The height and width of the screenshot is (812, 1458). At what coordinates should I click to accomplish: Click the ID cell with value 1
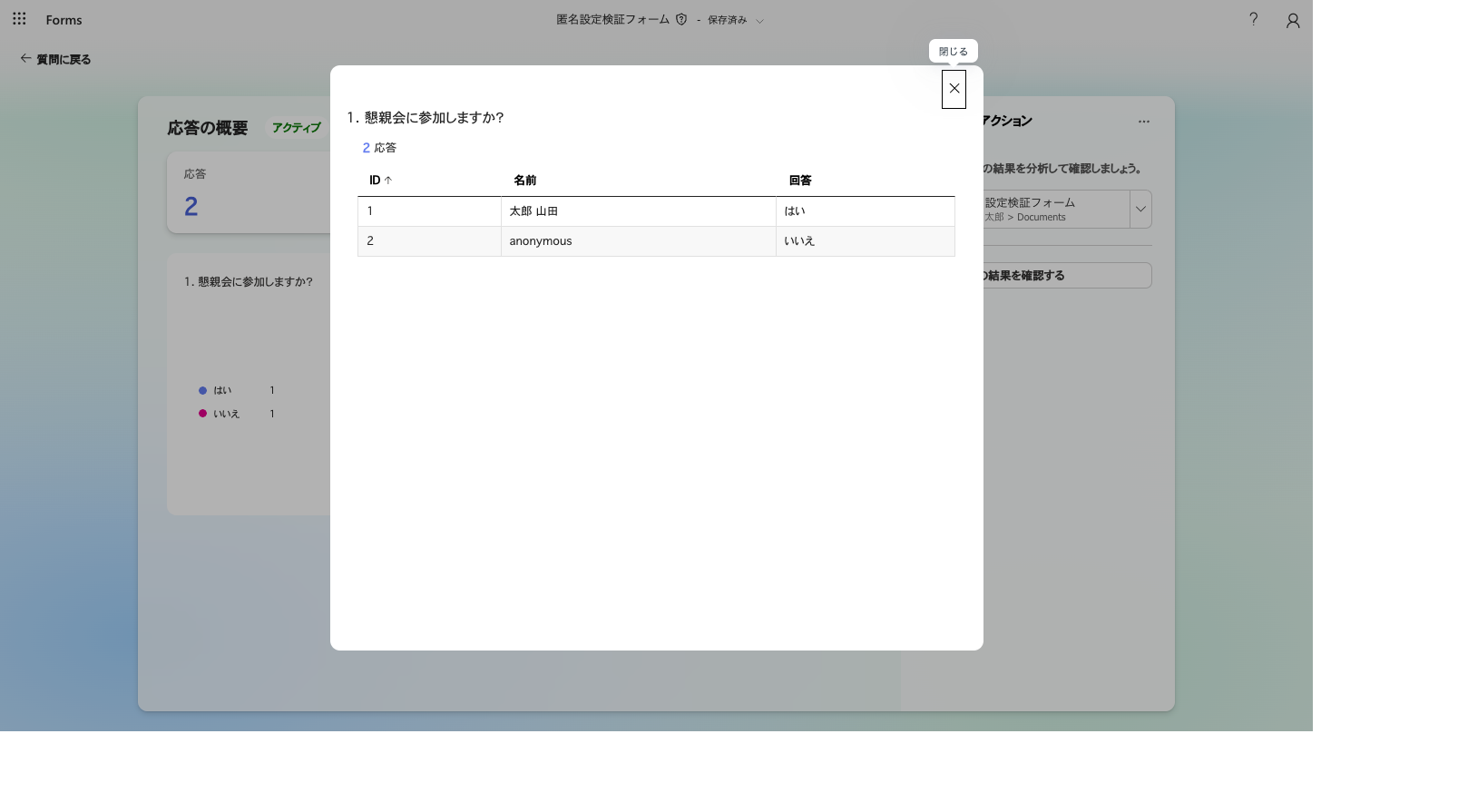pos(429,211)
